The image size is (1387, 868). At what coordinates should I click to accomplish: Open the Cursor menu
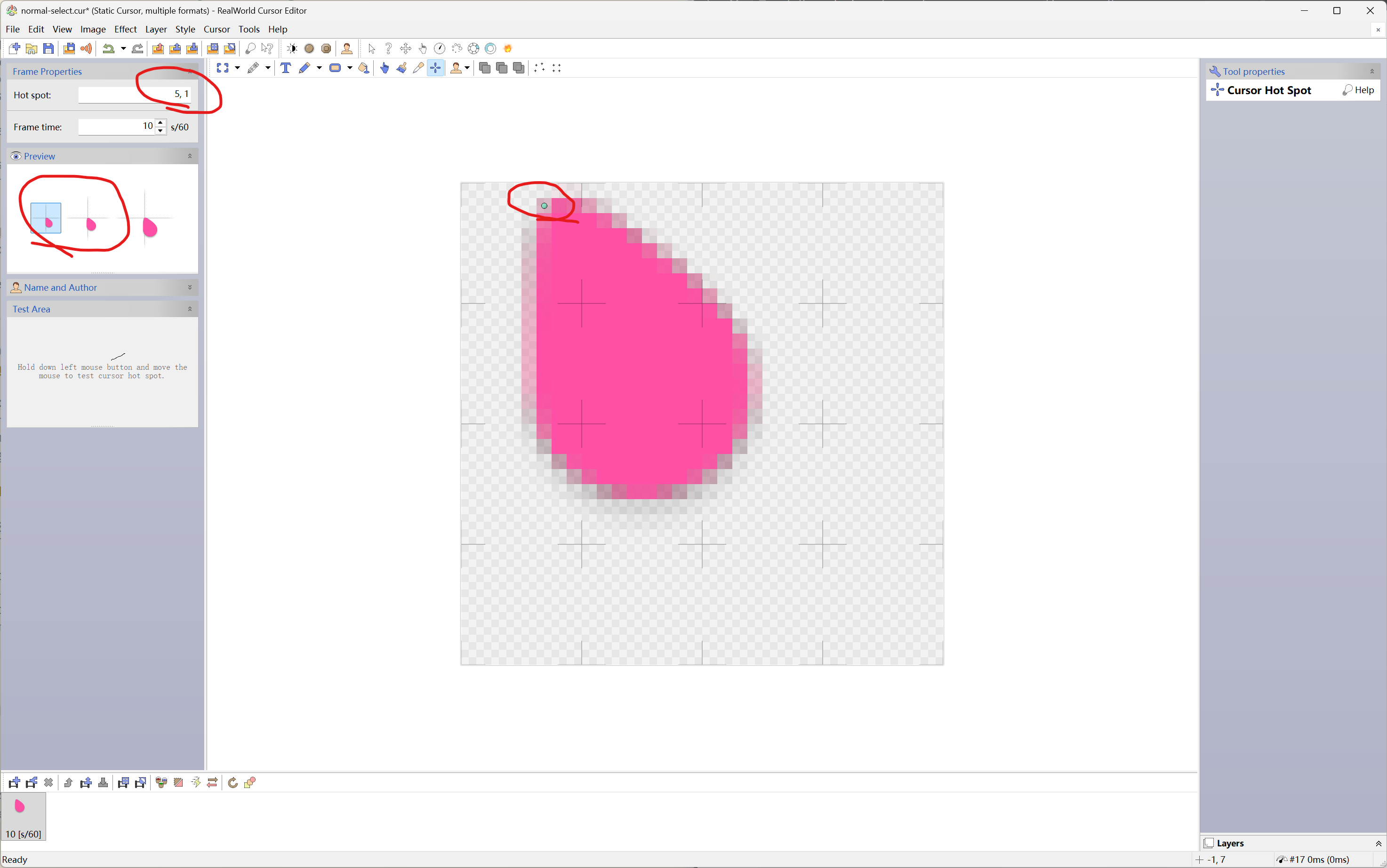tap(216, 29)
